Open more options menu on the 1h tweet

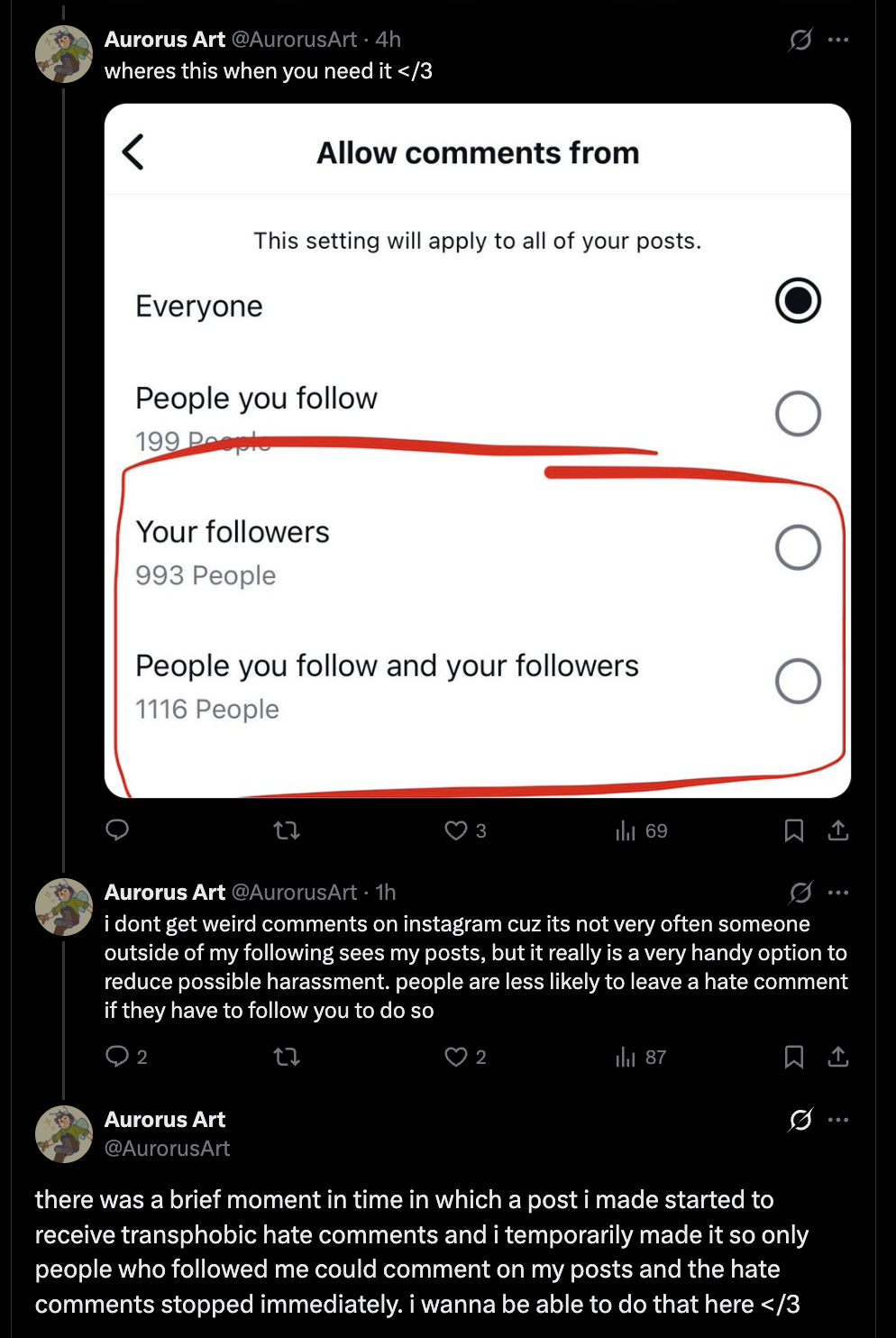838,893
